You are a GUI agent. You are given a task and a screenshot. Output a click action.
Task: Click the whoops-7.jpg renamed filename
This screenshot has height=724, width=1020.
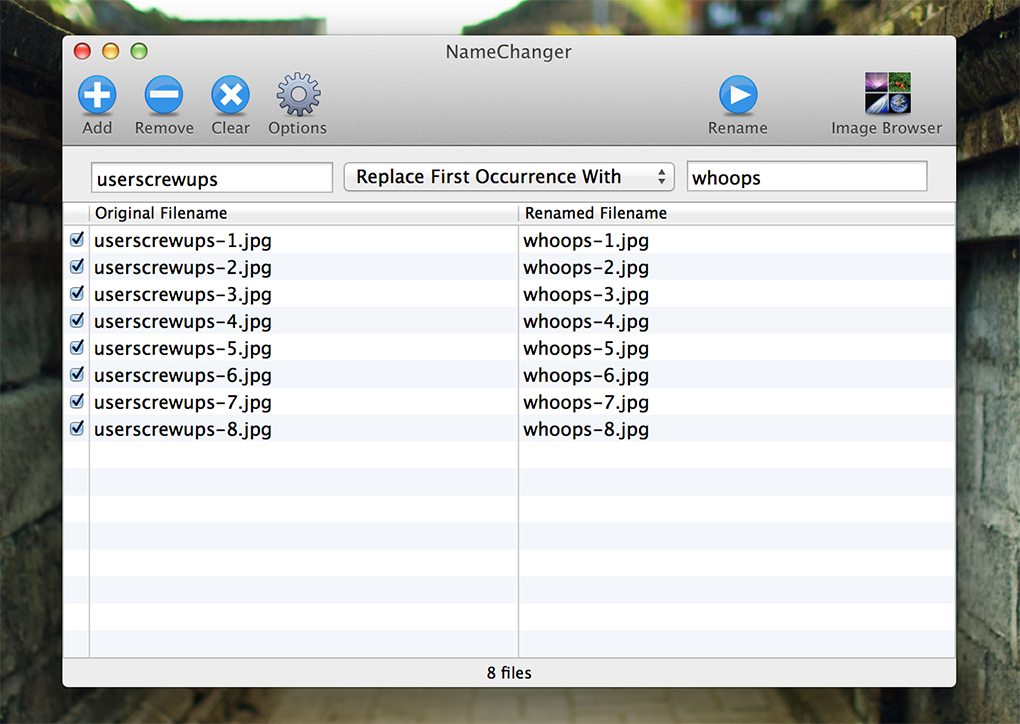586,403
